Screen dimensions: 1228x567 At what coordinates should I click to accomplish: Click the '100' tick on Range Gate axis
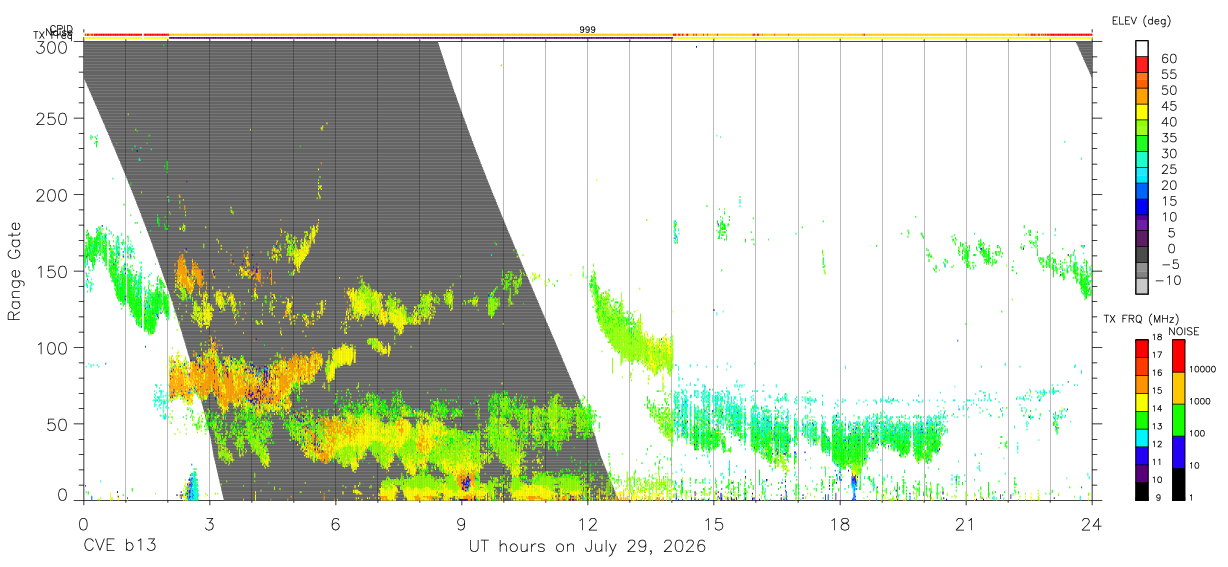(51, 347)
